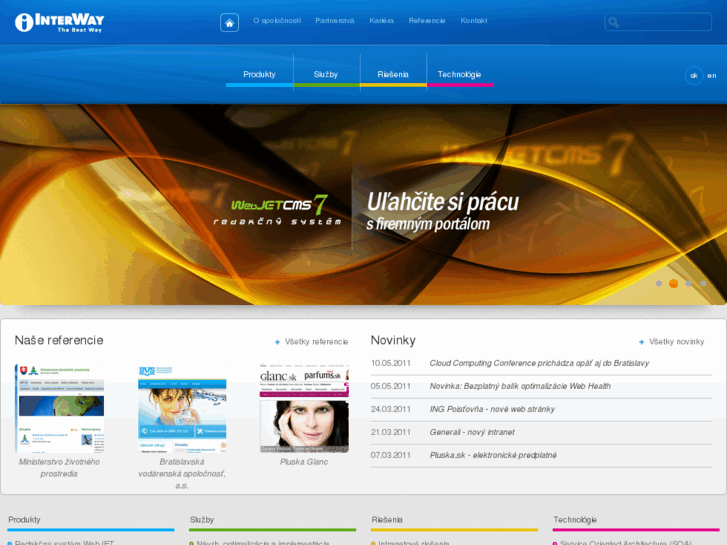Click the date 10.05.2011

click(x=391, y=363)
